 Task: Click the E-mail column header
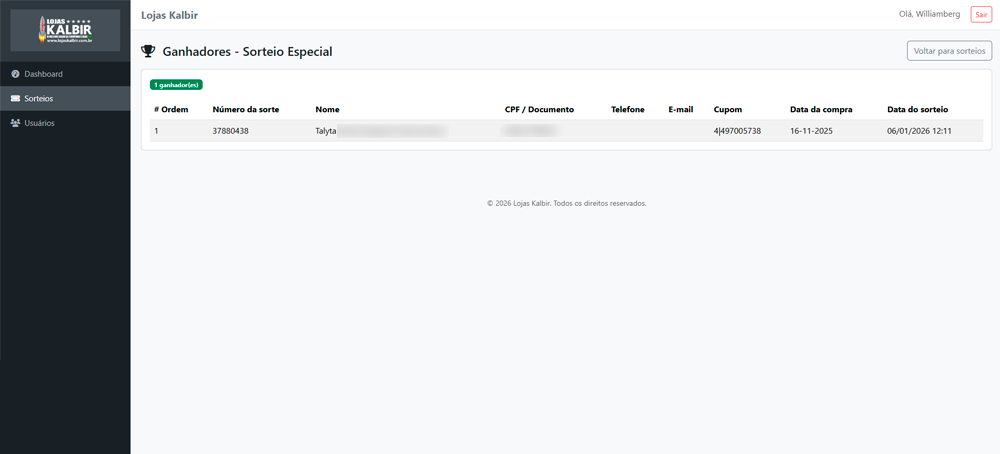tap(680, 110)
